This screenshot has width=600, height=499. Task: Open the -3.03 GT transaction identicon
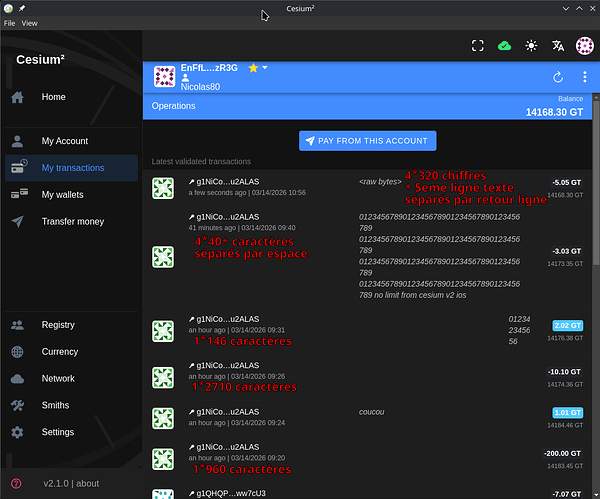[163, 257]
